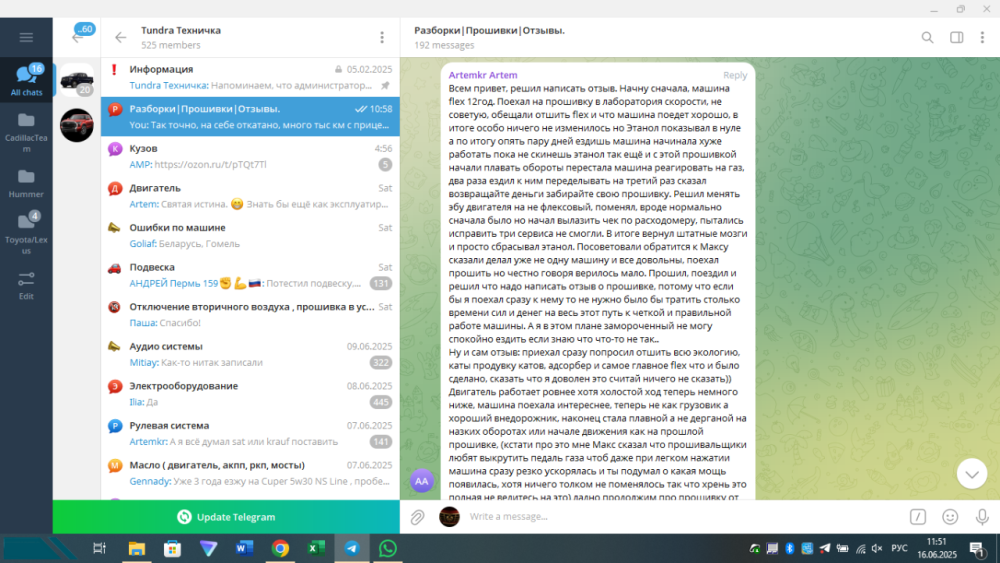The width and height of the screenshot is (1000, 563).
Task: Toggle the right side info panel
Action: (x=956, y=38)
